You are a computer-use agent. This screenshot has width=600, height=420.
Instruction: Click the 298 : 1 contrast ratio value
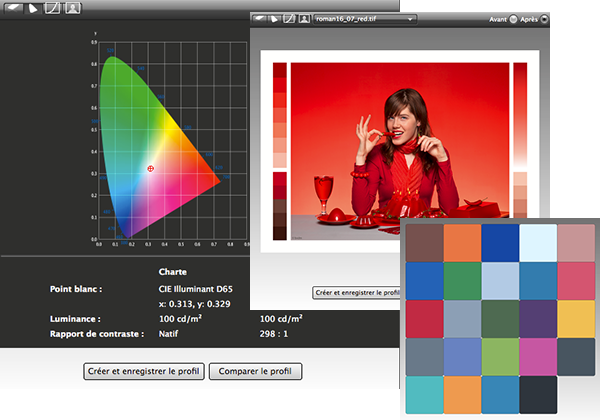(x=274, y=334)
